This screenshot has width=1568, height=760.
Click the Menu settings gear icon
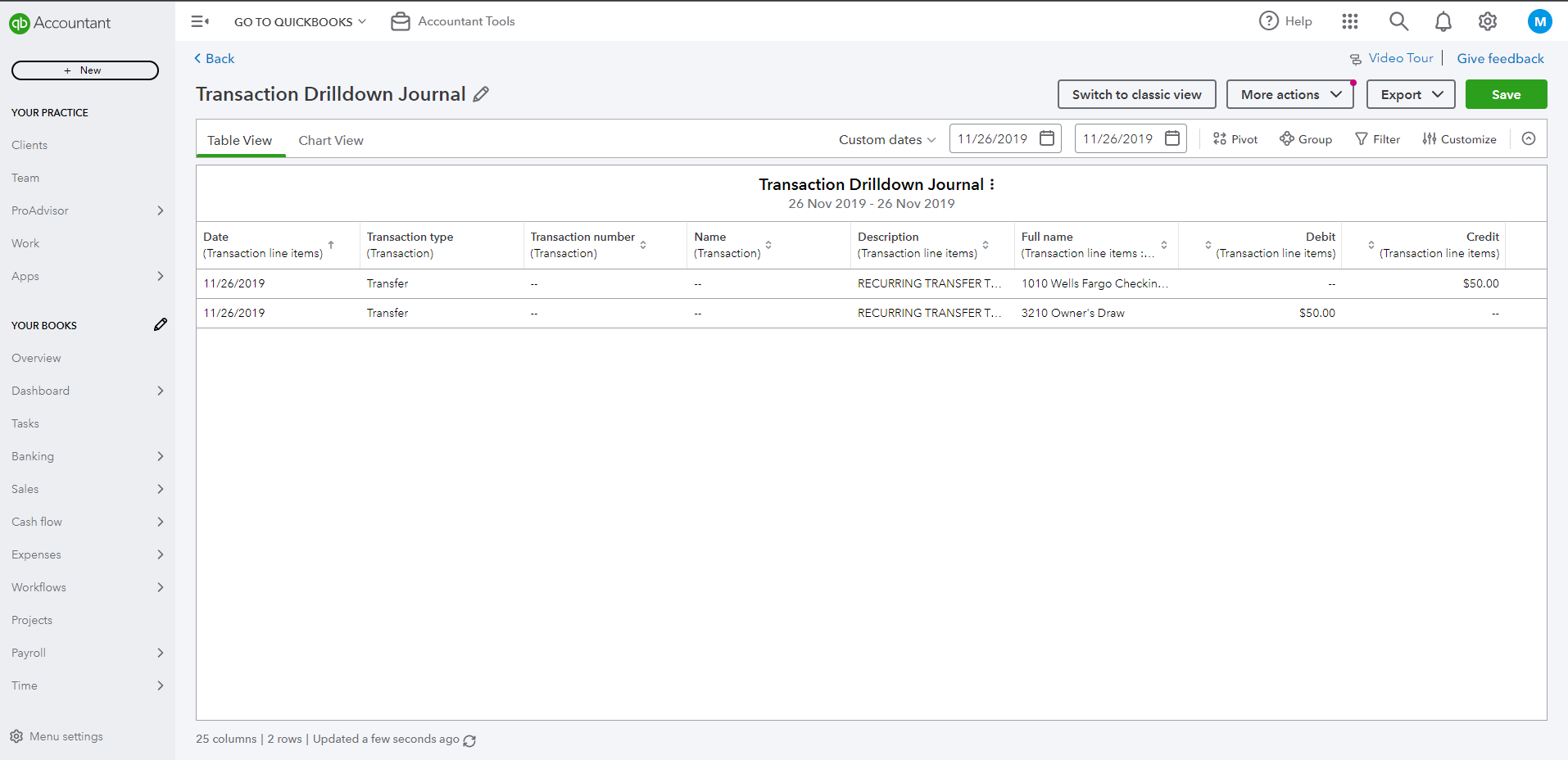click(x=16, y=736)
